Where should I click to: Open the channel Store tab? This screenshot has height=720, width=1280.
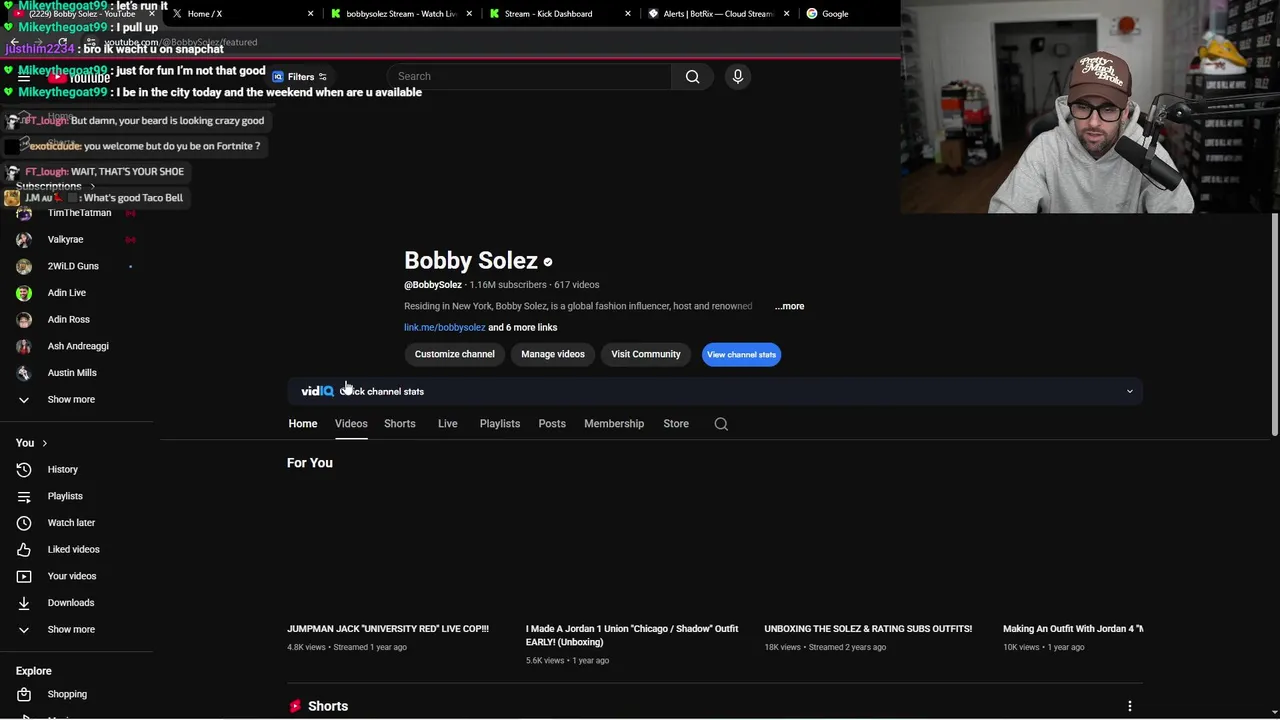tap(676, 424)
